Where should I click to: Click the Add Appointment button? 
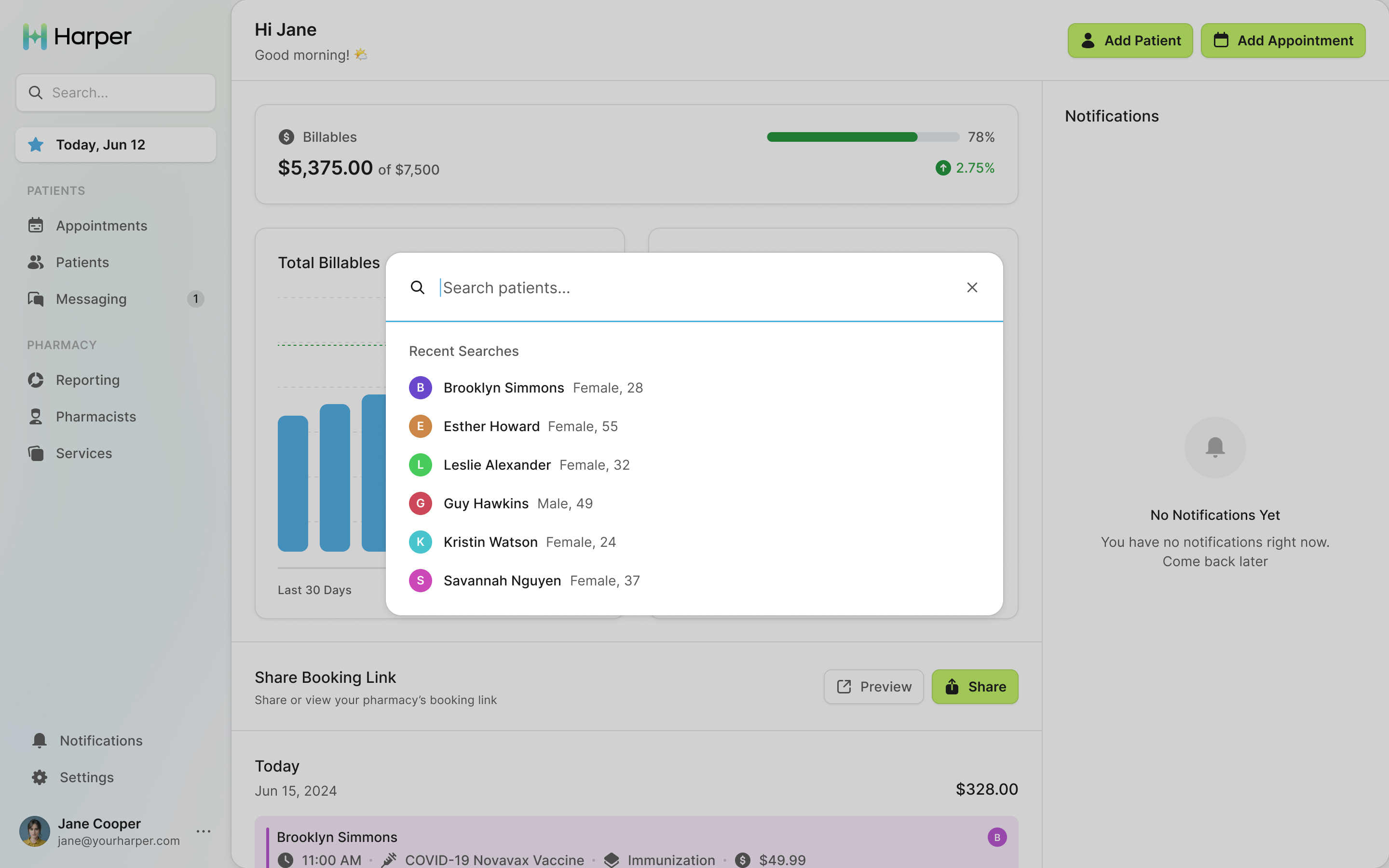click(x=1282, y=41)
